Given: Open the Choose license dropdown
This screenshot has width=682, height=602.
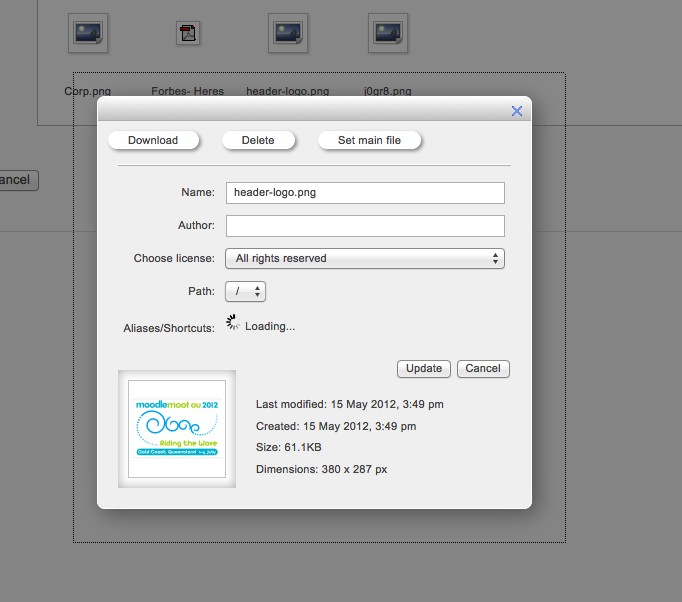Looking at the screenshot, I should [365, 258].
